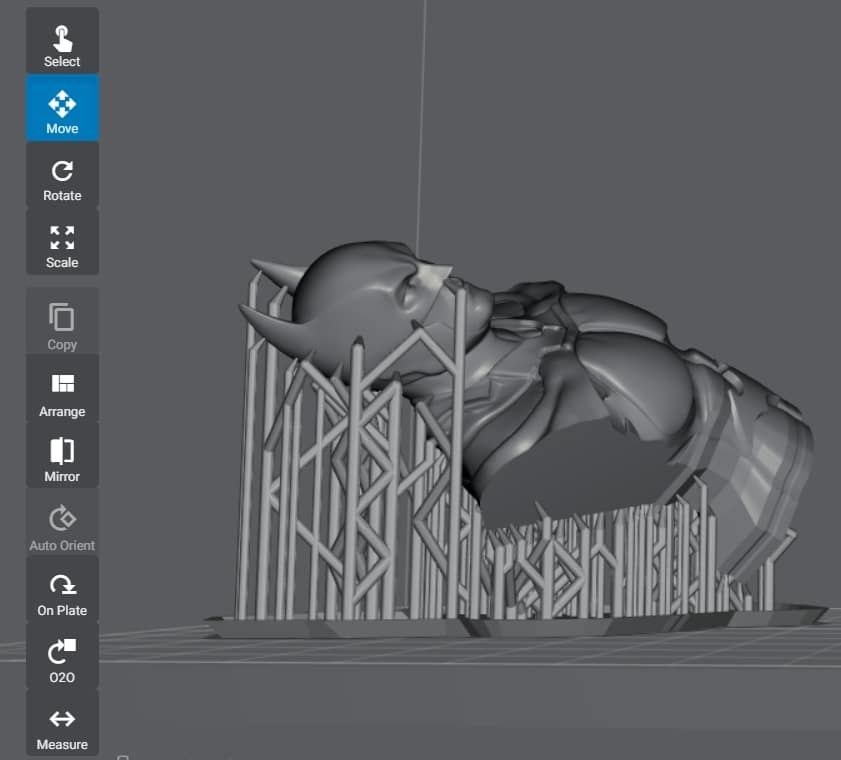Click the Arrange grid icon

(61, 381)
